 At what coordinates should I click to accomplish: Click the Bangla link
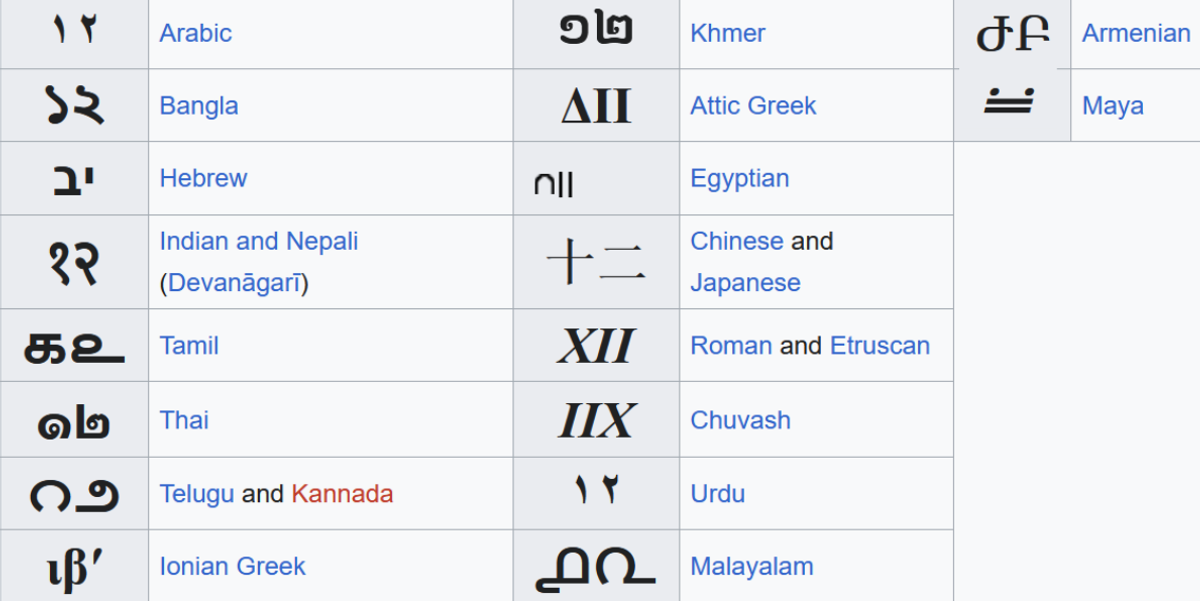click(198, 106)
